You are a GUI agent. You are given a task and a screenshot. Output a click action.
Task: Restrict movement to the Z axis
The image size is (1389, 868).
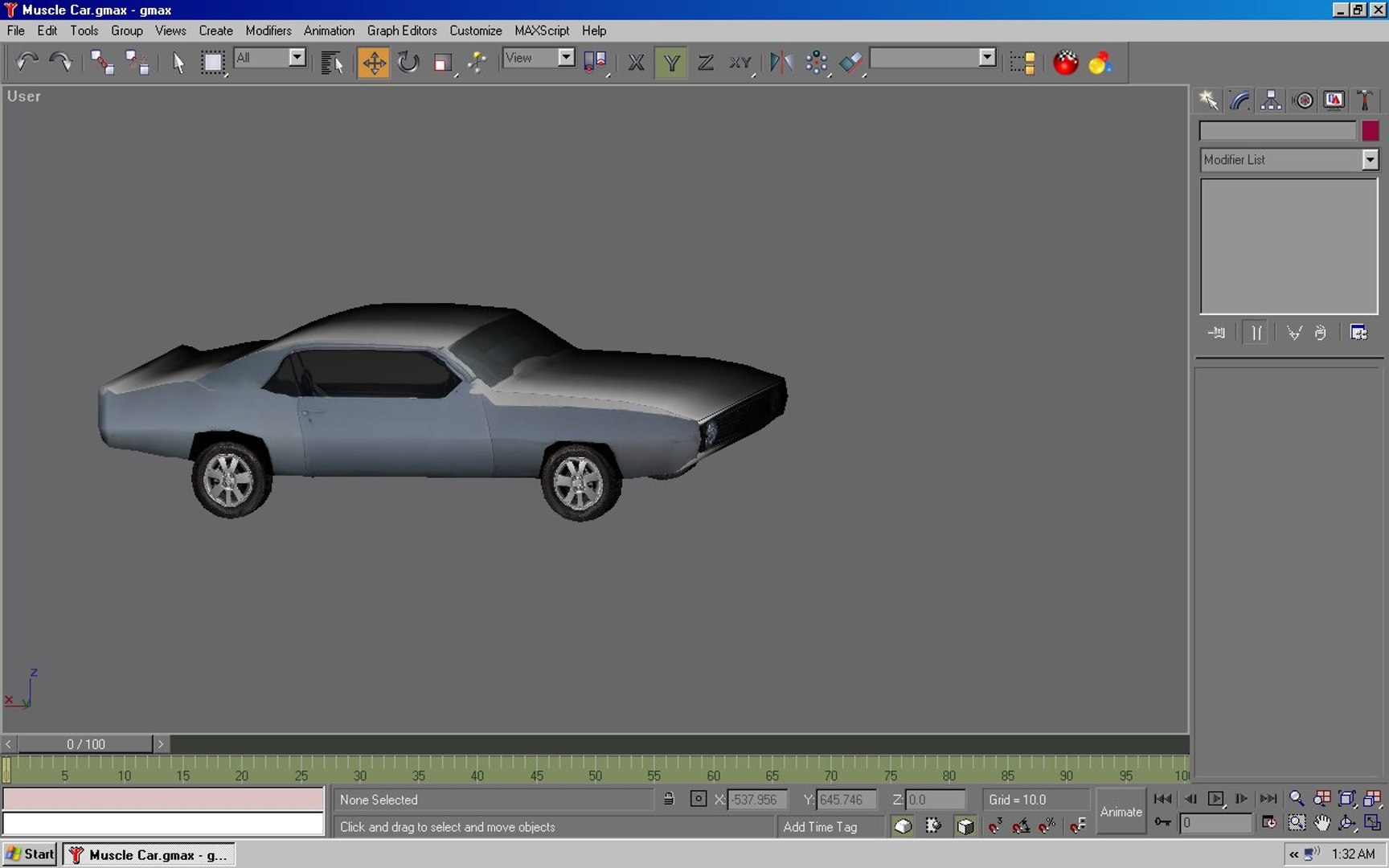point(706,62)
